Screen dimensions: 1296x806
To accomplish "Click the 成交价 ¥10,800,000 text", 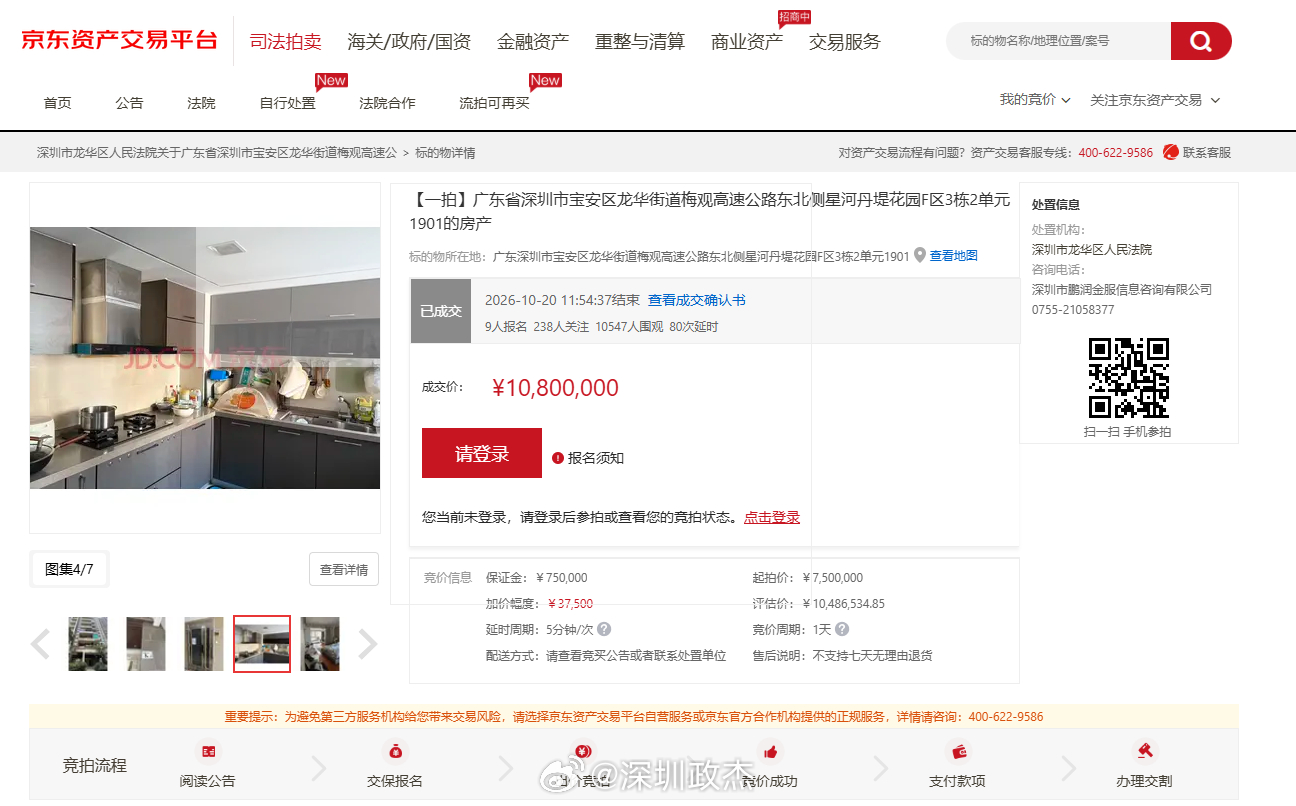I will pyautogui.click(x=556, y=388).
